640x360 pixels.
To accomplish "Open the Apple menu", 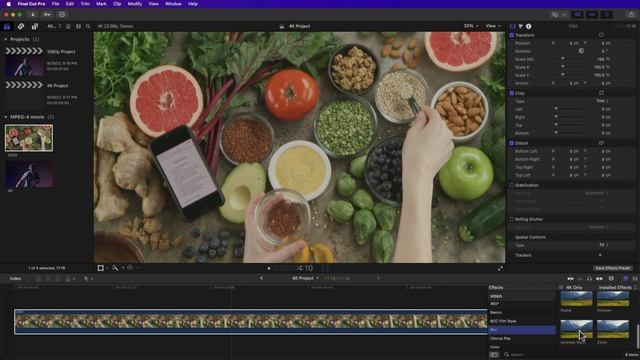I will pyautogui.click(x=8, y=4).
